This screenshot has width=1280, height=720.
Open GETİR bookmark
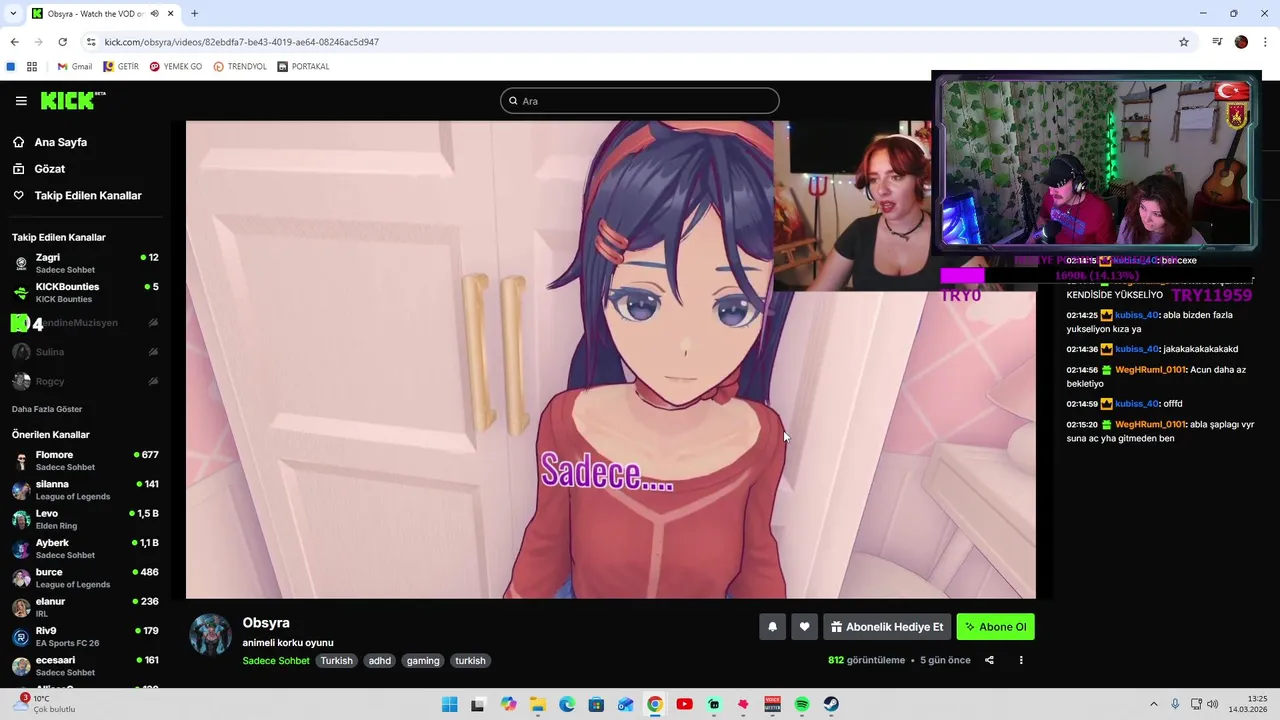(x=121, y=67)
